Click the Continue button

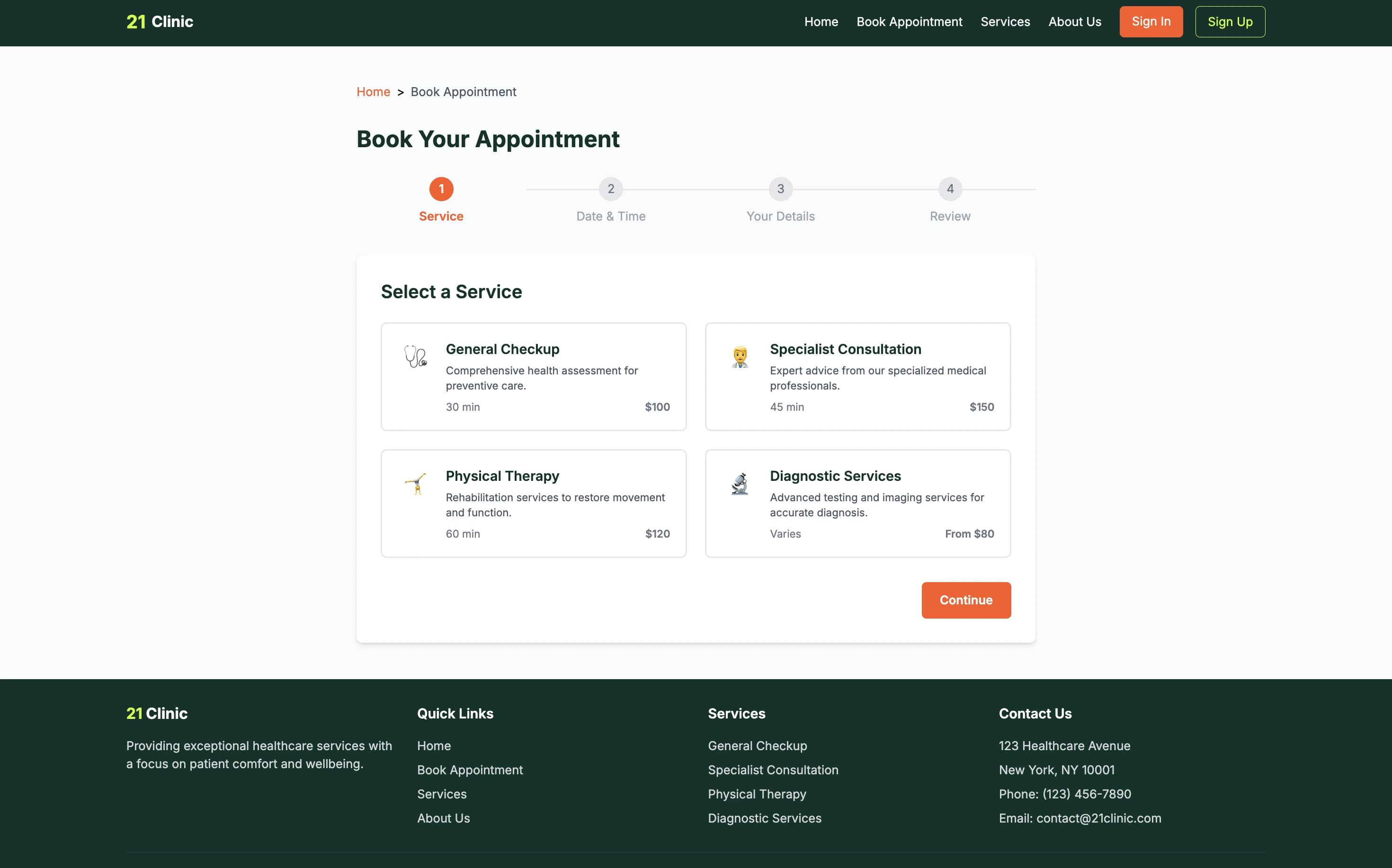click(x=966, y=600)
